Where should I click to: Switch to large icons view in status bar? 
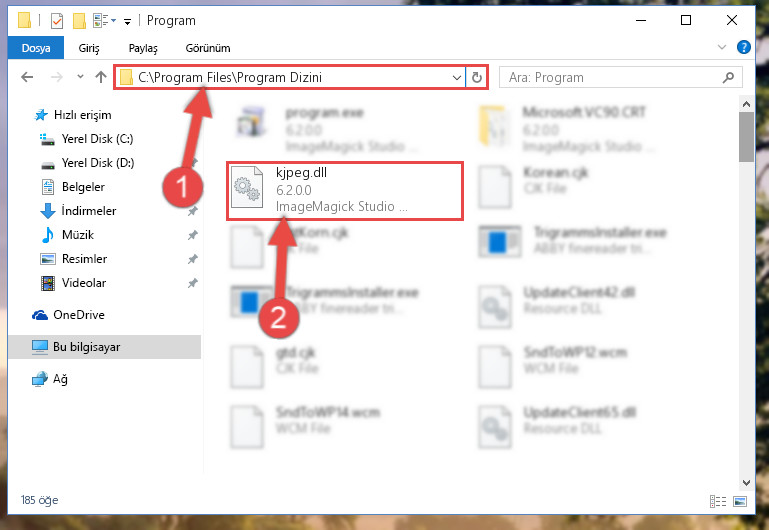740,501
